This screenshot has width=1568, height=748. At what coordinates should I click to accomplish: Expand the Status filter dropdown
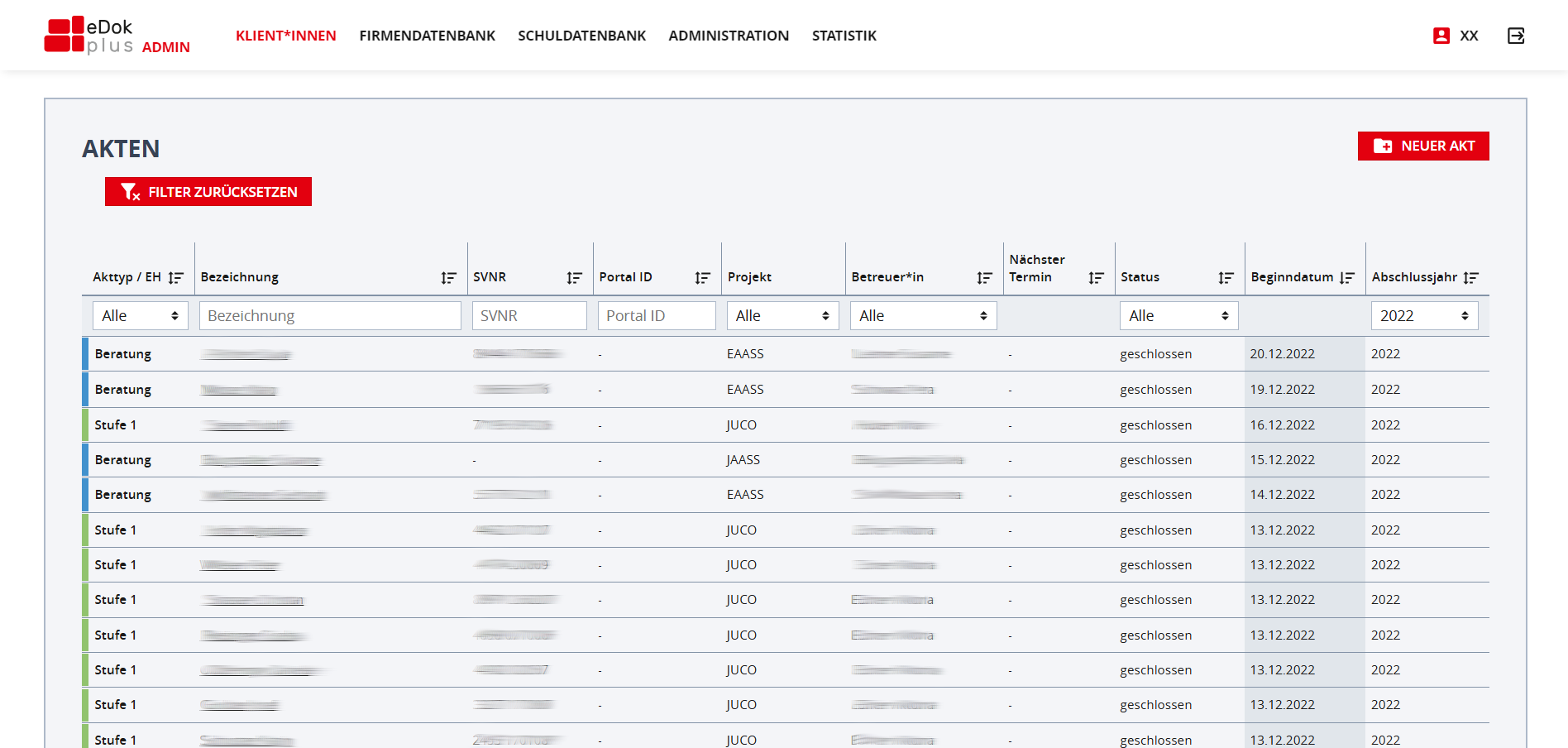1178,316
